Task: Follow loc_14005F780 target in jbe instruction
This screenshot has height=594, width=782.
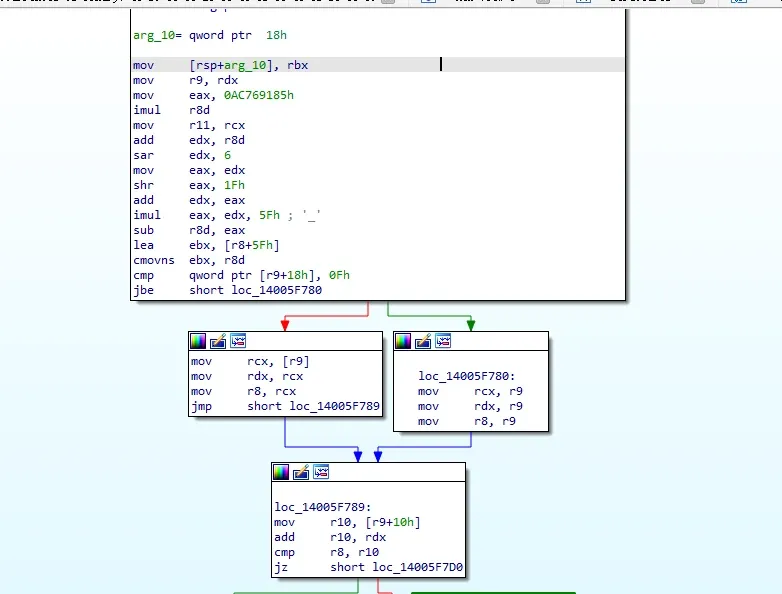Action: [277, 290]
